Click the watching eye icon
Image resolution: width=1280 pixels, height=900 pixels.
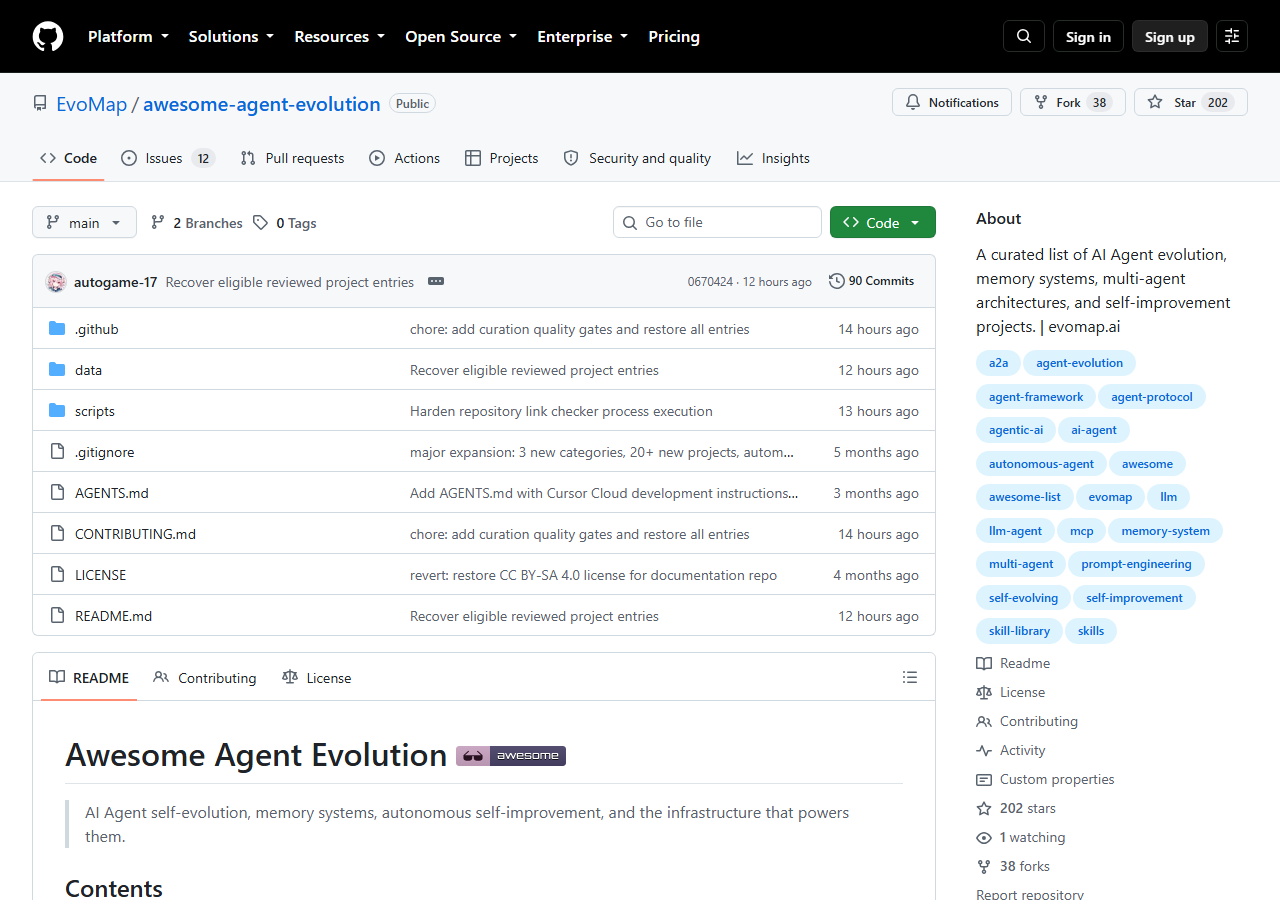tap(984, 837)
